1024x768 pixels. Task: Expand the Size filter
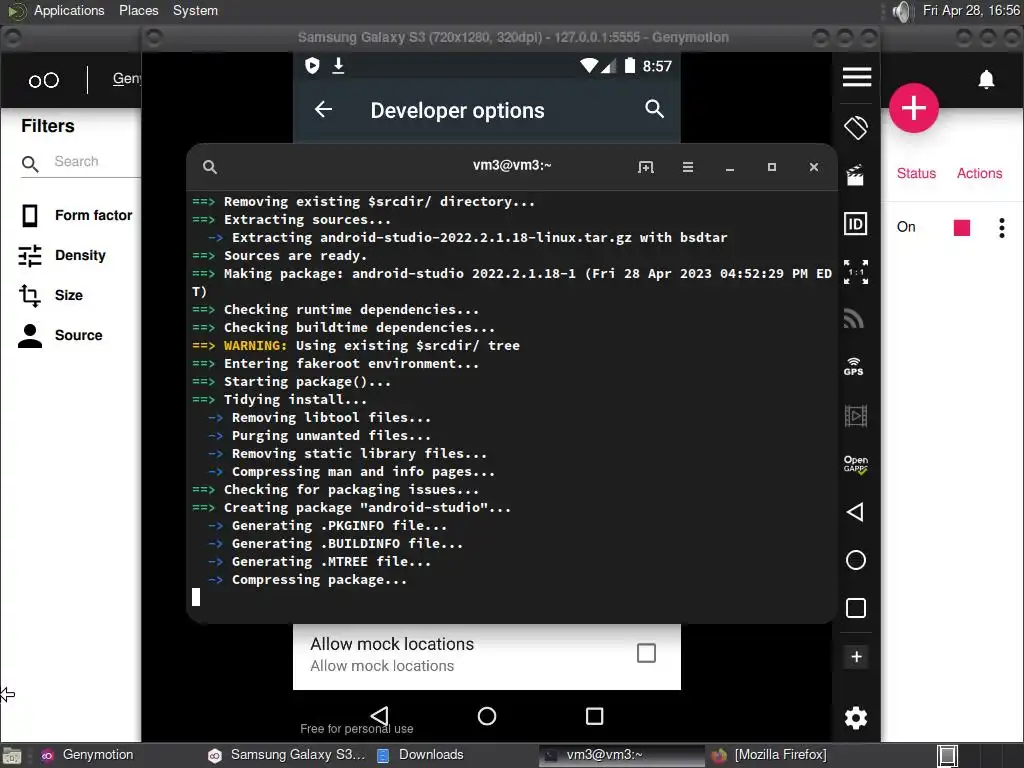click(x=51, y=295)
